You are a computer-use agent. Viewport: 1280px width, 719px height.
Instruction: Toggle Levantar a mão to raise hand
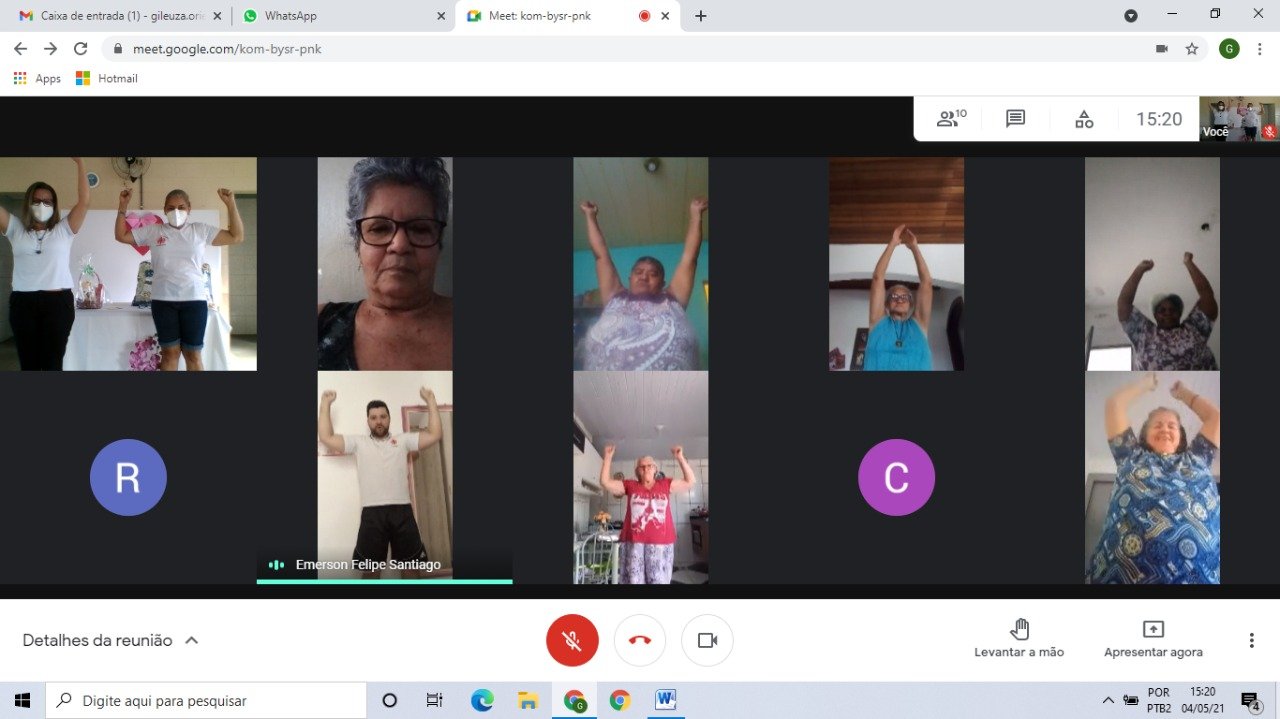tap(1018, 640)
